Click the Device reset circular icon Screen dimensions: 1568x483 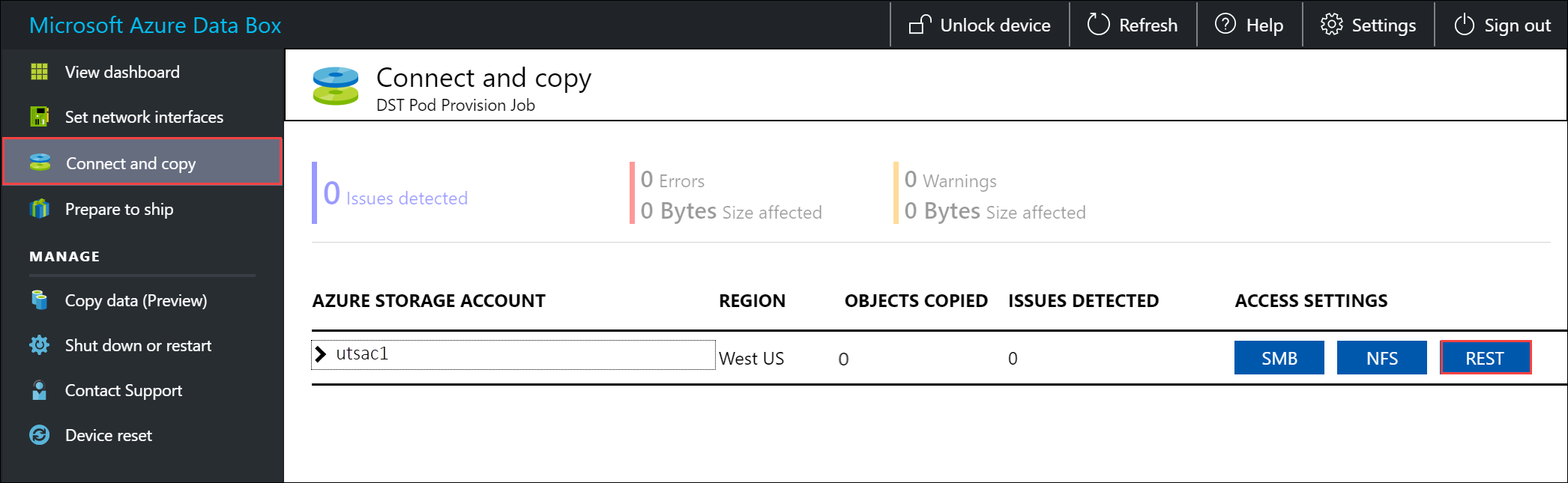[x=39, y=435]
